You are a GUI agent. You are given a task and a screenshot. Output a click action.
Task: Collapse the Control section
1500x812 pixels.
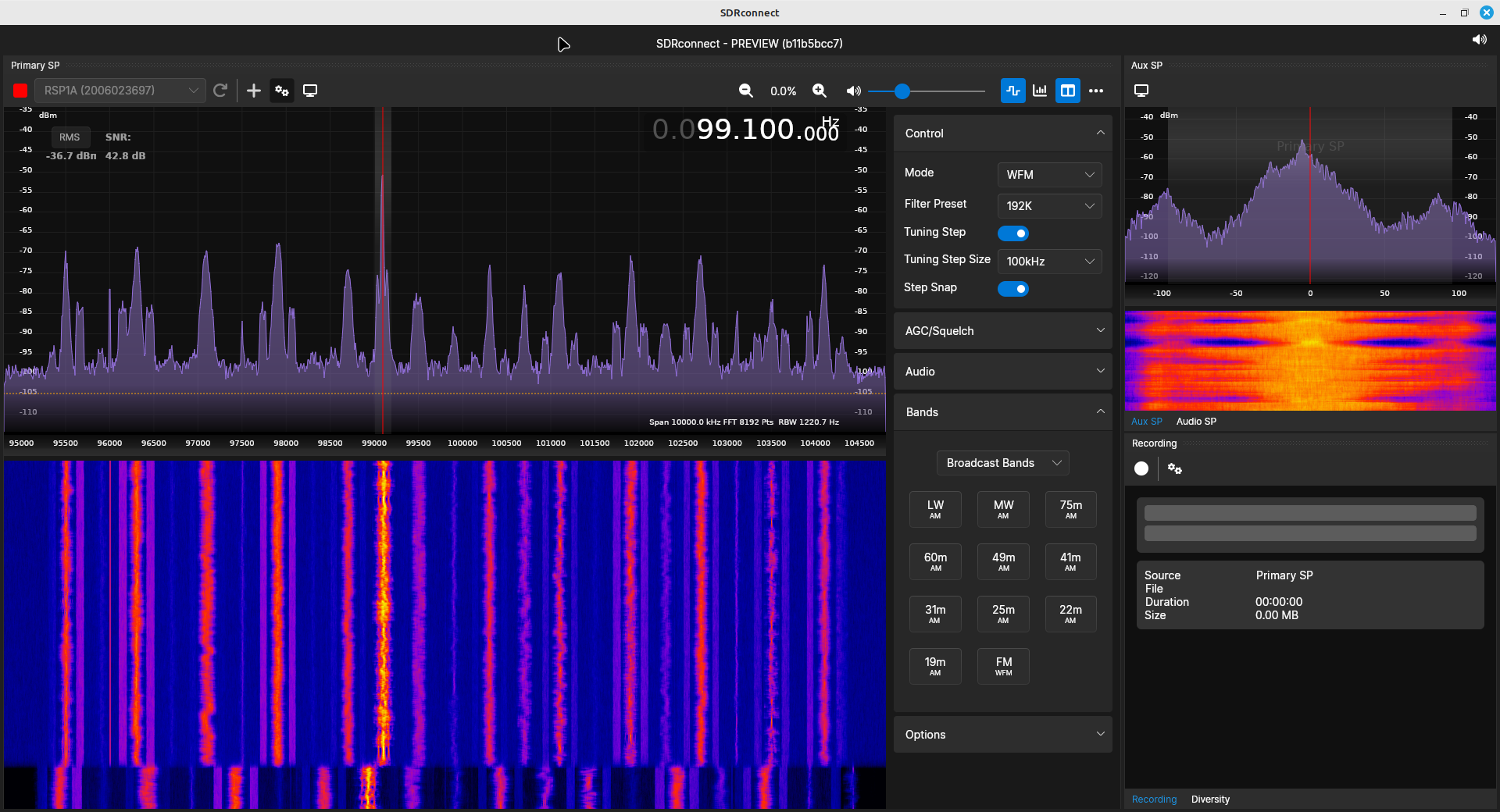coord(1003,134)
